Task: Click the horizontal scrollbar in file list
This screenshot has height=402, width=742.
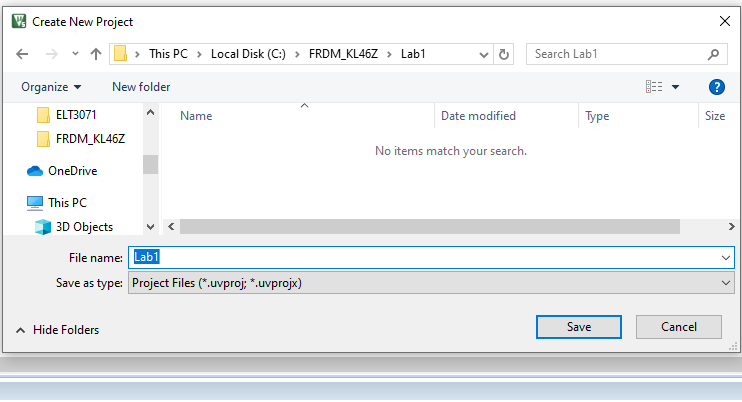Action: (400, 227)
